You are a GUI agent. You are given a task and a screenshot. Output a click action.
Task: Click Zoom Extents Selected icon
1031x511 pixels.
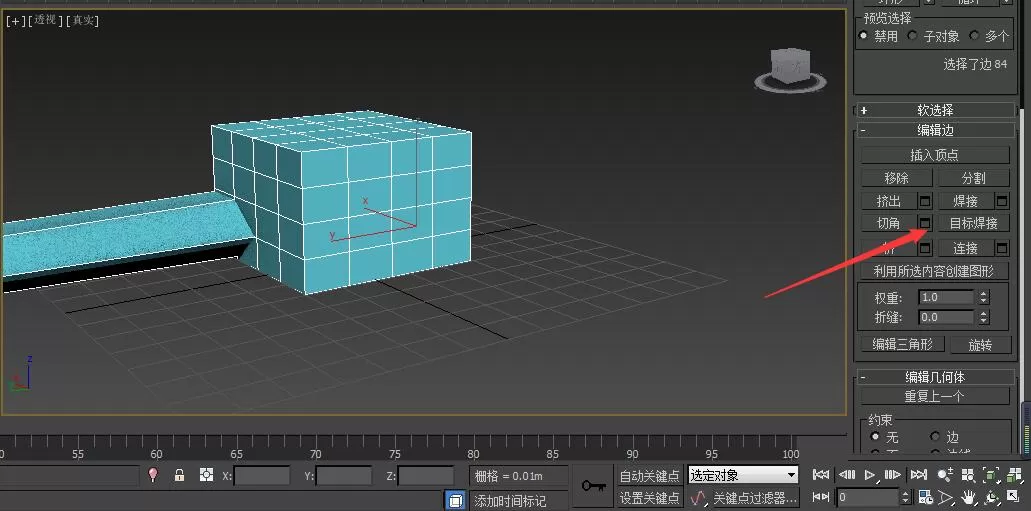coord(991,474)
